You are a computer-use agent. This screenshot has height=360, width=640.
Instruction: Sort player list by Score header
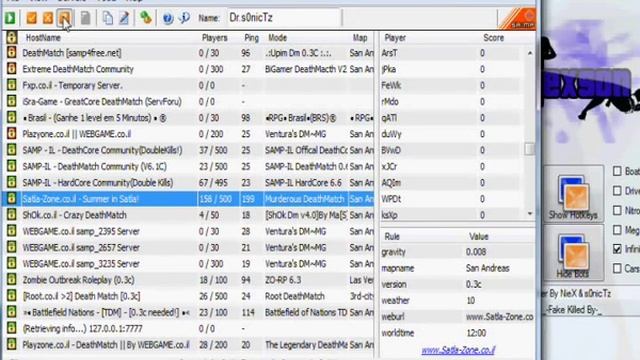[x=493, y=38]
